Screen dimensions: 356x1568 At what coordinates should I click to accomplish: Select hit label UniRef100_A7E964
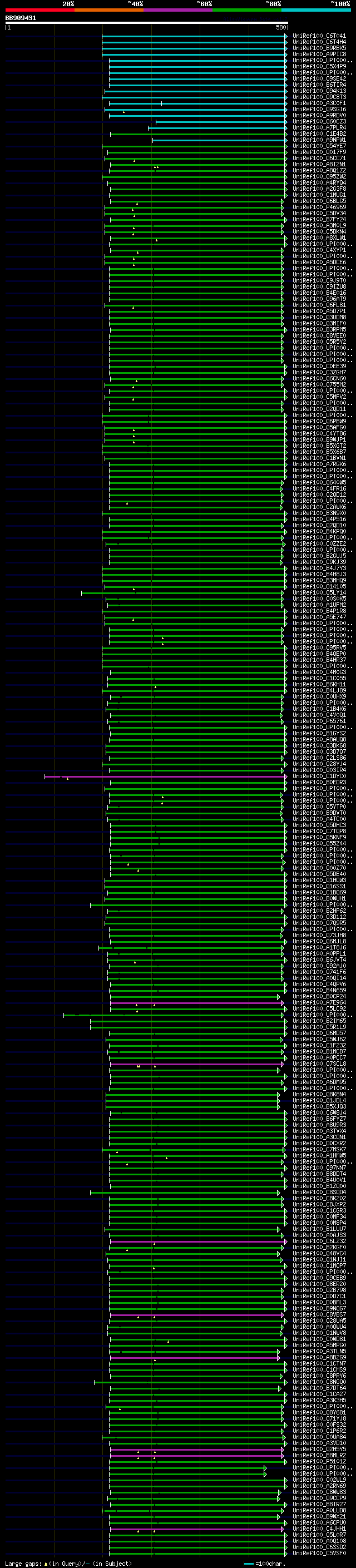[x=319, y=1003]
